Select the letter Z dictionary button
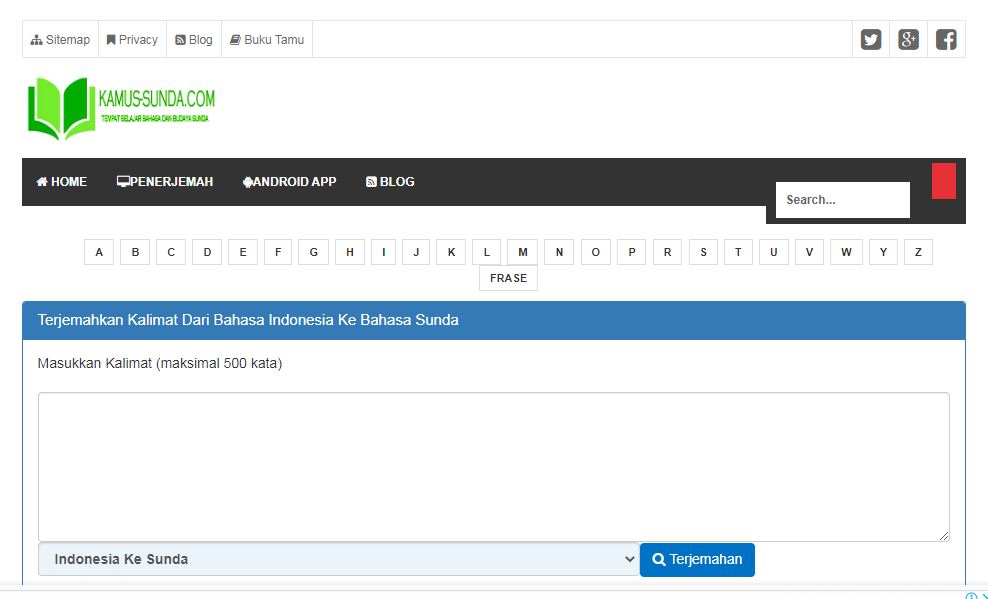This screenshot has height=599, width=988. coord(918,252)
